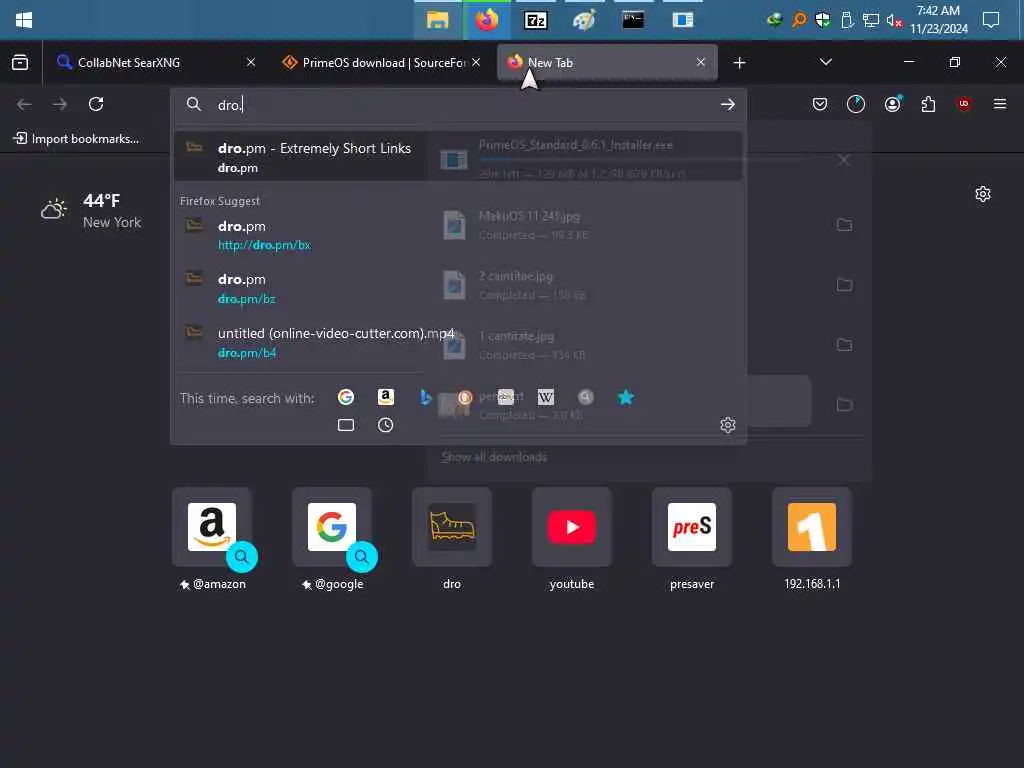The height and width of the screenshot is (768, 1024).
Task: Search with Amazon in the search bar
Action: coord(385,397)
